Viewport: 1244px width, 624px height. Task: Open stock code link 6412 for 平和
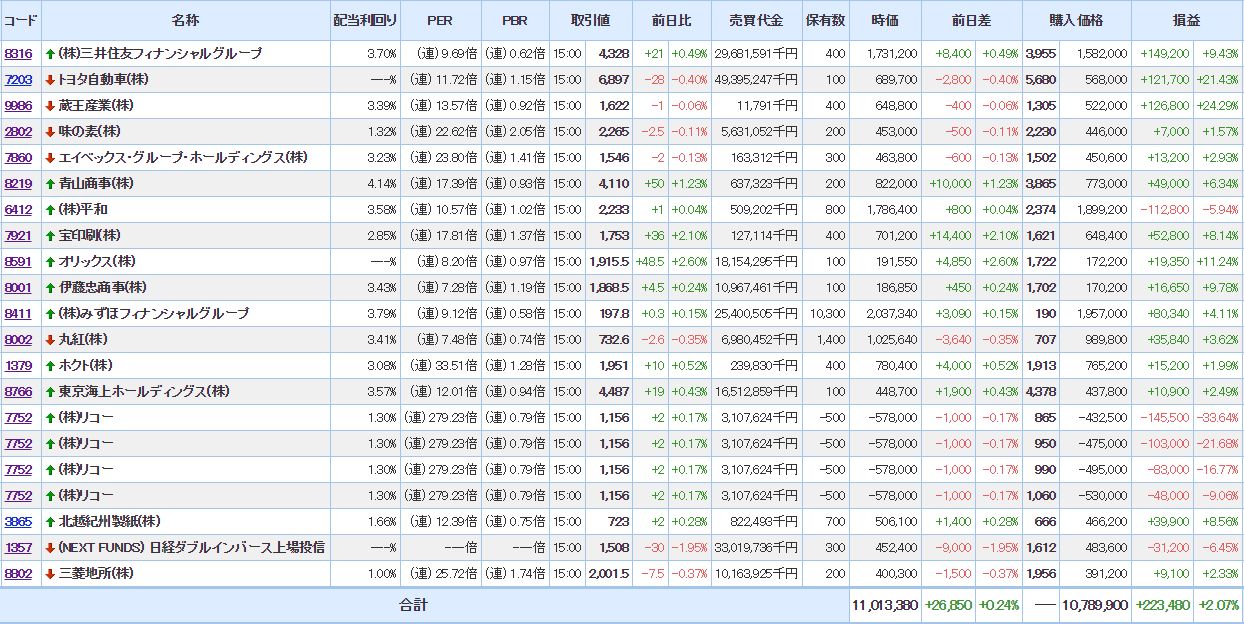(x=18, y=209)
